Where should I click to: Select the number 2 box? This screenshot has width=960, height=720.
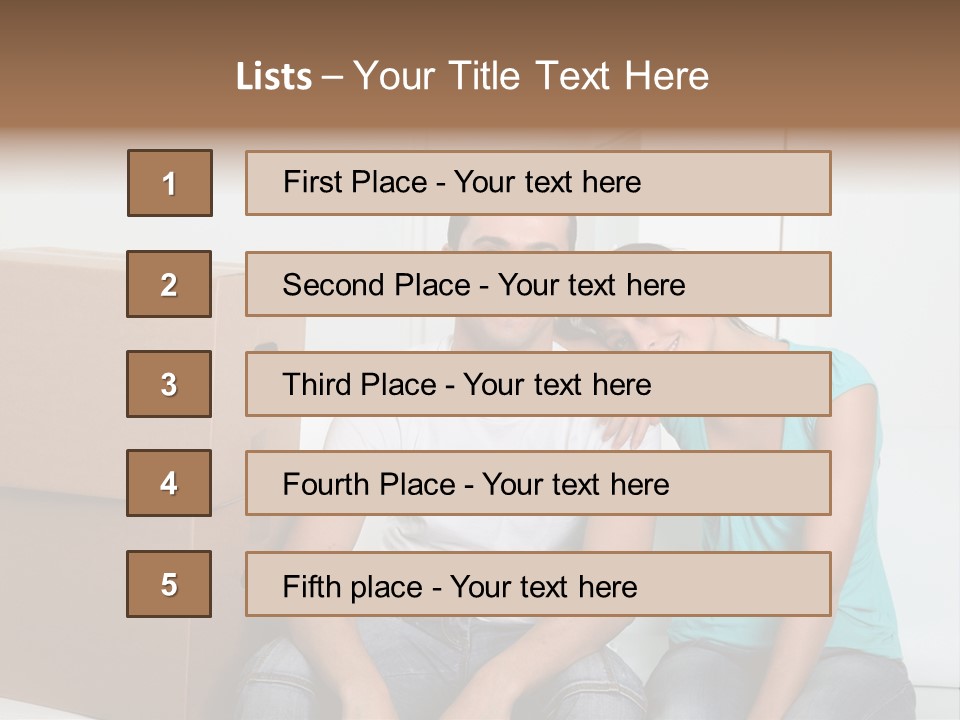tap(169, 284)
